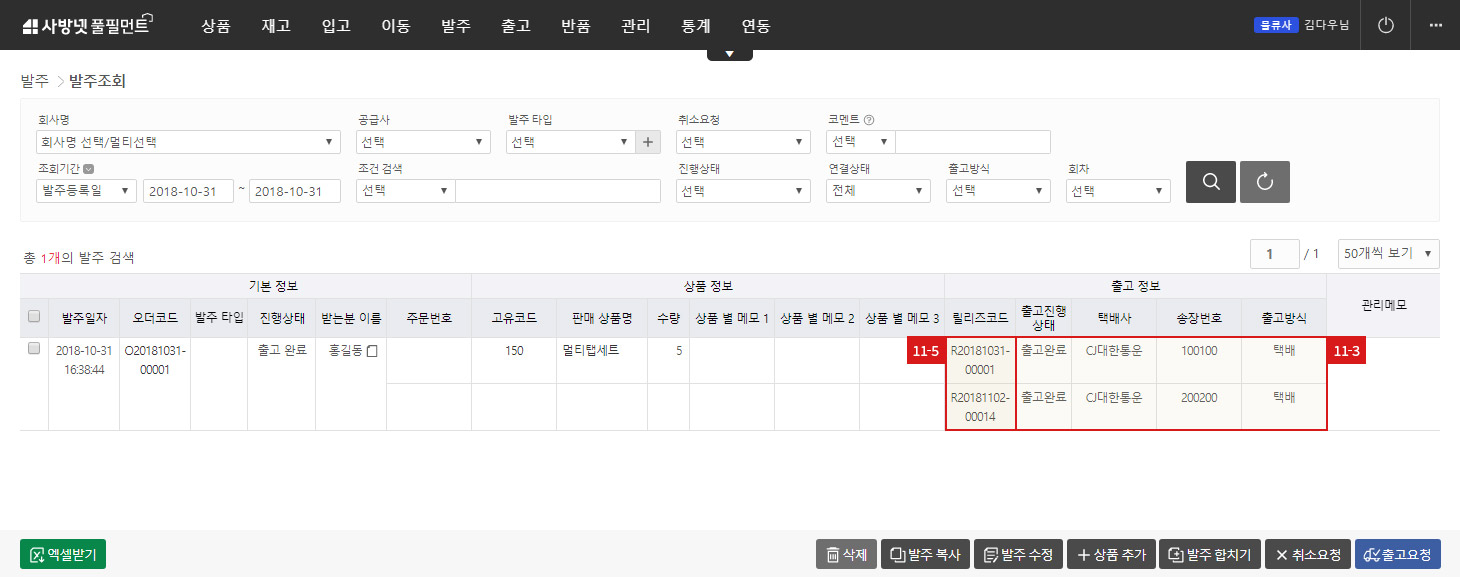The image size is (1460, 577).
Task: Check the checkbox for the 2018-10-31 order row
Action: pos(33,348)
